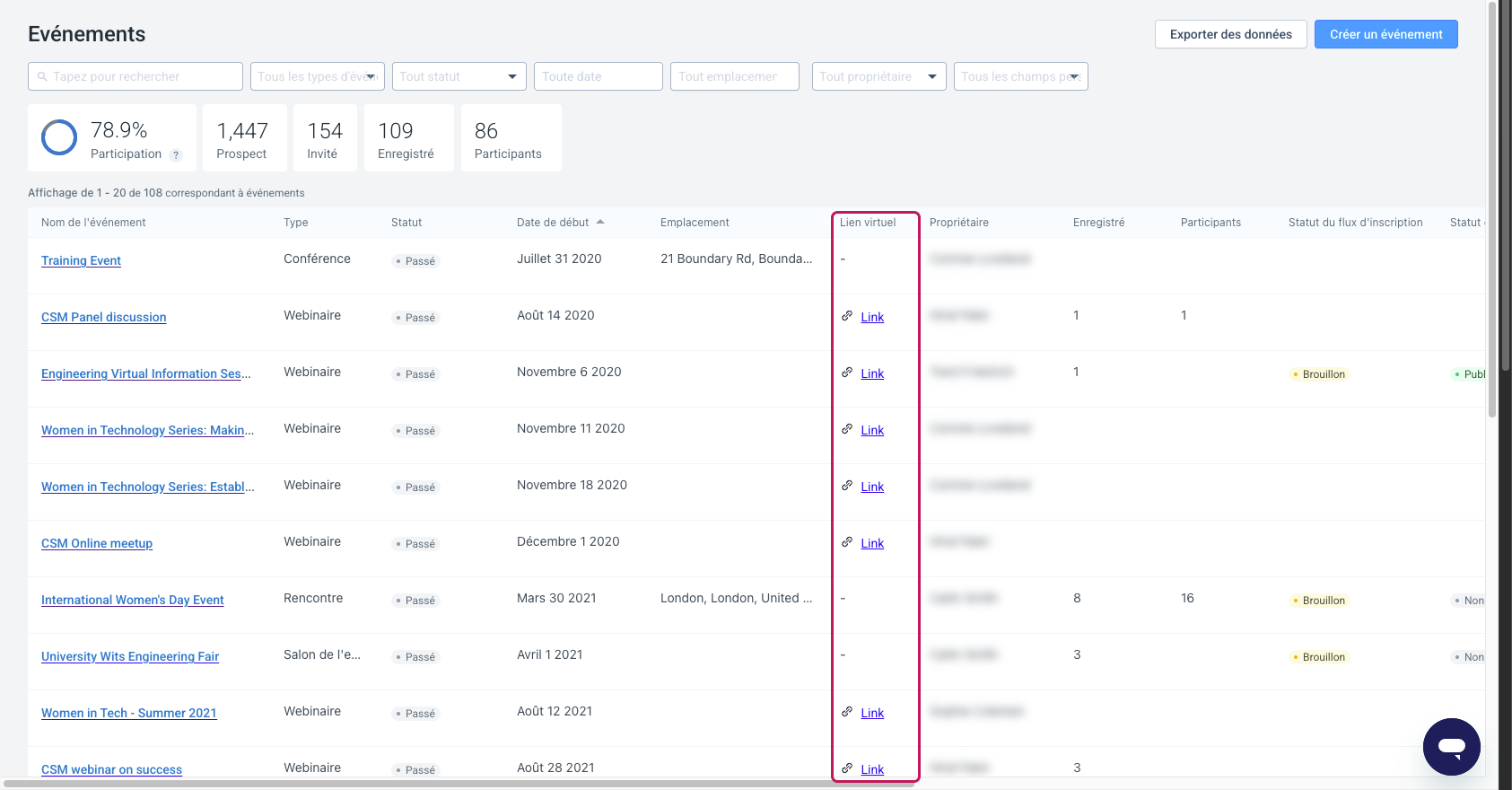
Task: Click the Brouillon badge in University Wits row
Action: coord(1320,657)
